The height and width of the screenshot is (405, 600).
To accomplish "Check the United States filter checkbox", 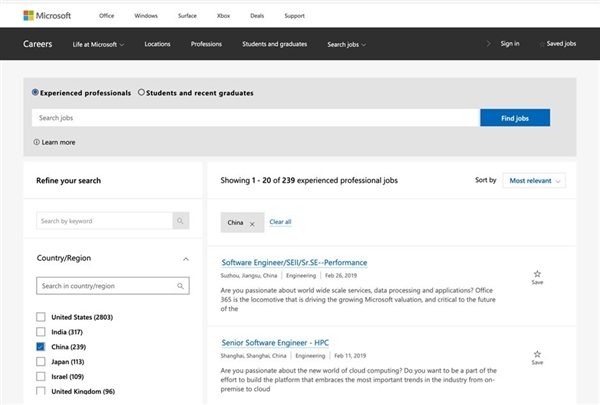I will [41, 317].
